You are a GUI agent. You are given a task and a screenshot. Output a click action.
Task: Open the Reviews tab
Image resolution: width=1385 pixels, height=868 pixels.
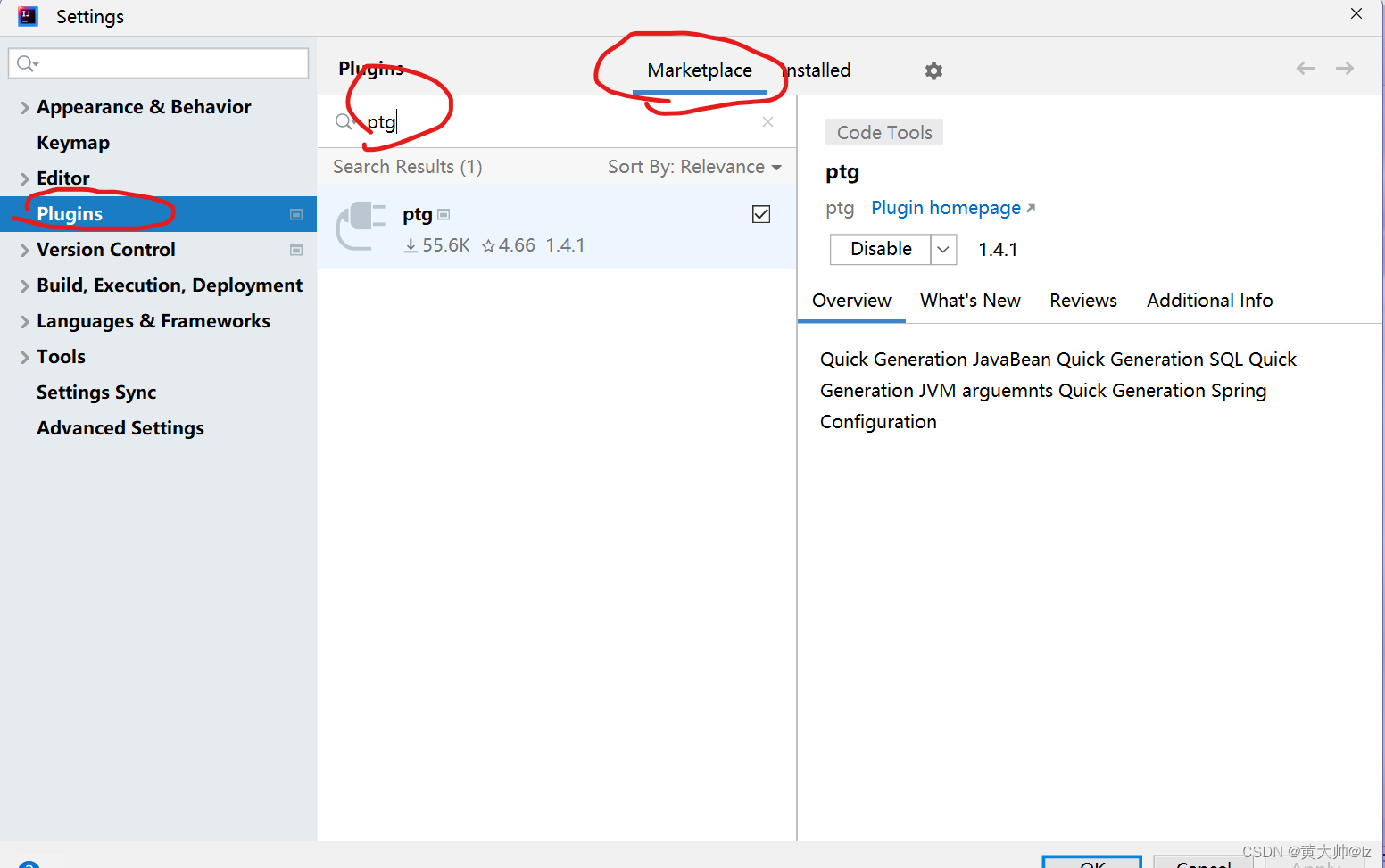click(1083, 301)
